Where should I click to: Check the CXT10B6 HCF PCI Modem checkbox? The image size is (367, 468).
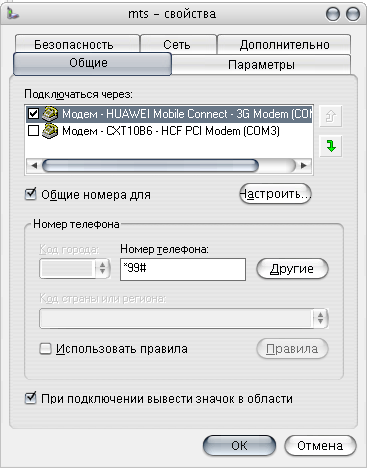pos(33,131)
